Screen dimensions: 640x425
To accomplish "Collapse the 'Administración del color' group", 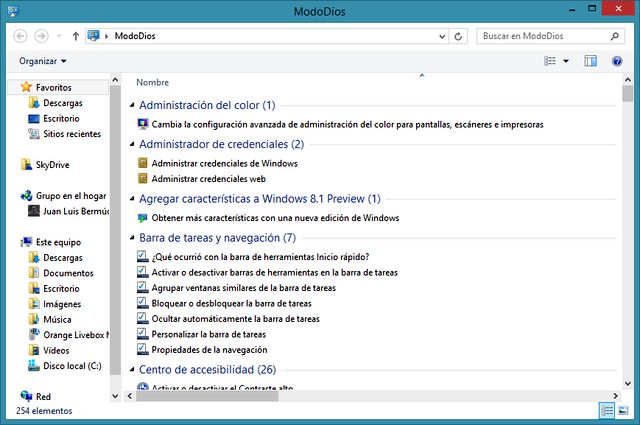I will click(x=133, y=105).
